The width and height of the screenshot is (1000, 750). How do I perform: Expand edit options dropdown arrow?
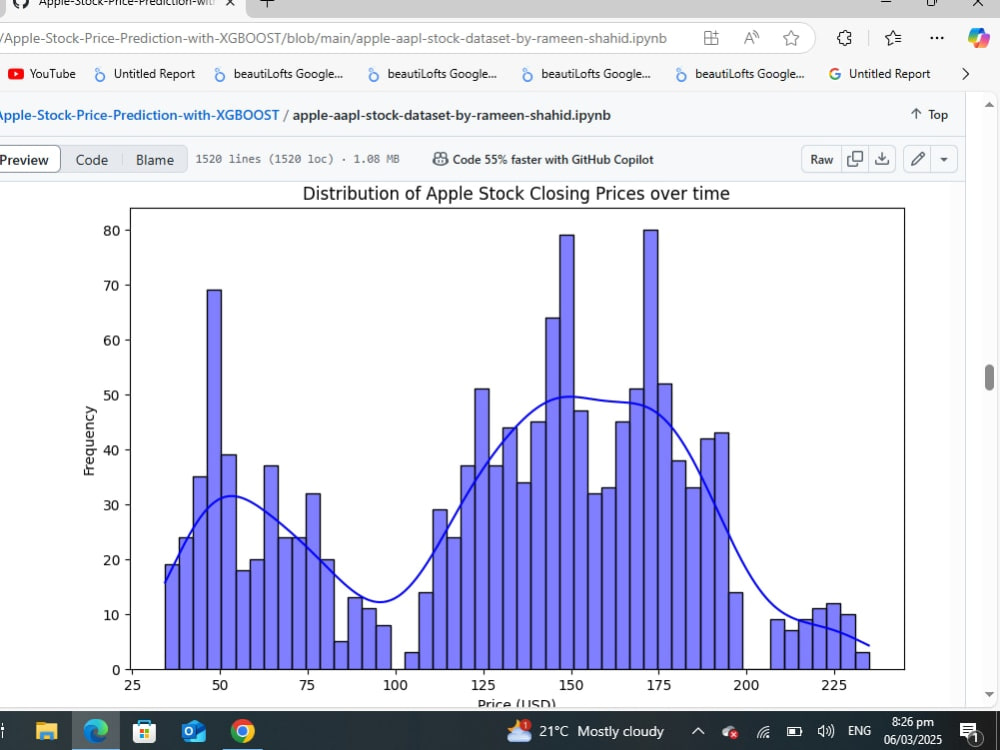(944, 159)
